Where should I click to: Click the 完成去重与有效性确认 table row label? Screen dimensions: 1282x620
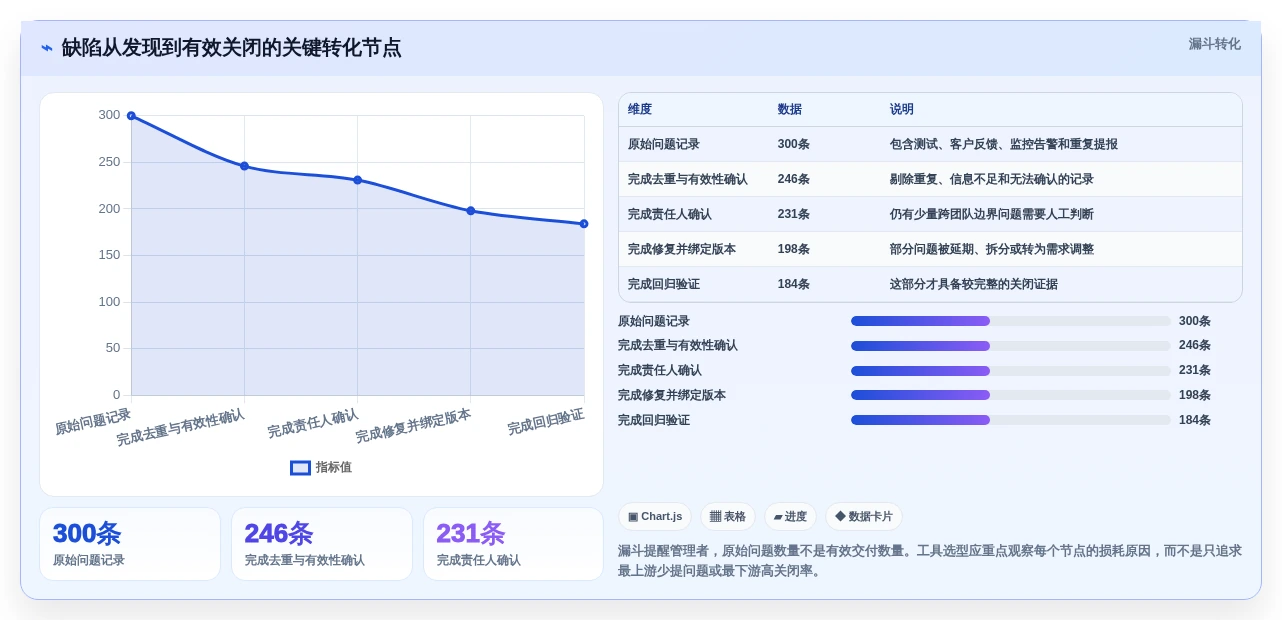(x=688, y=179)
